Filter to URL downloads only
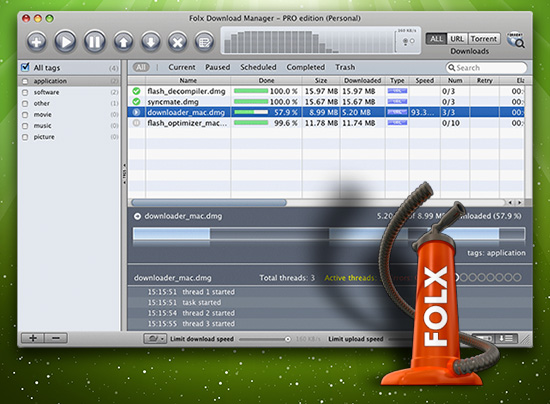550x404 pixels. 457,39
